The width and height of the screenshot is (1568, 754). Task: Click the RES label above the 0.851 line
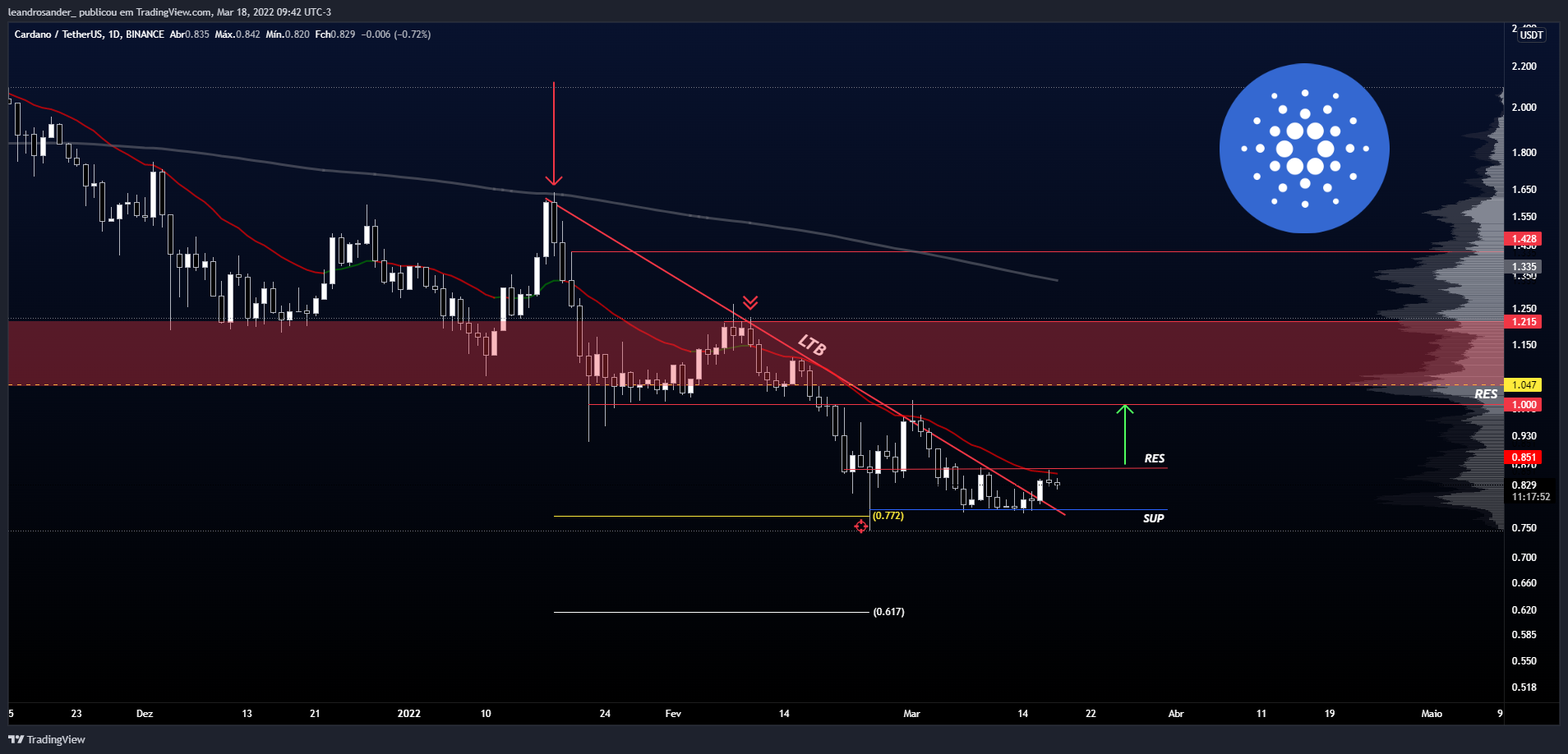tap(1155, 458)
